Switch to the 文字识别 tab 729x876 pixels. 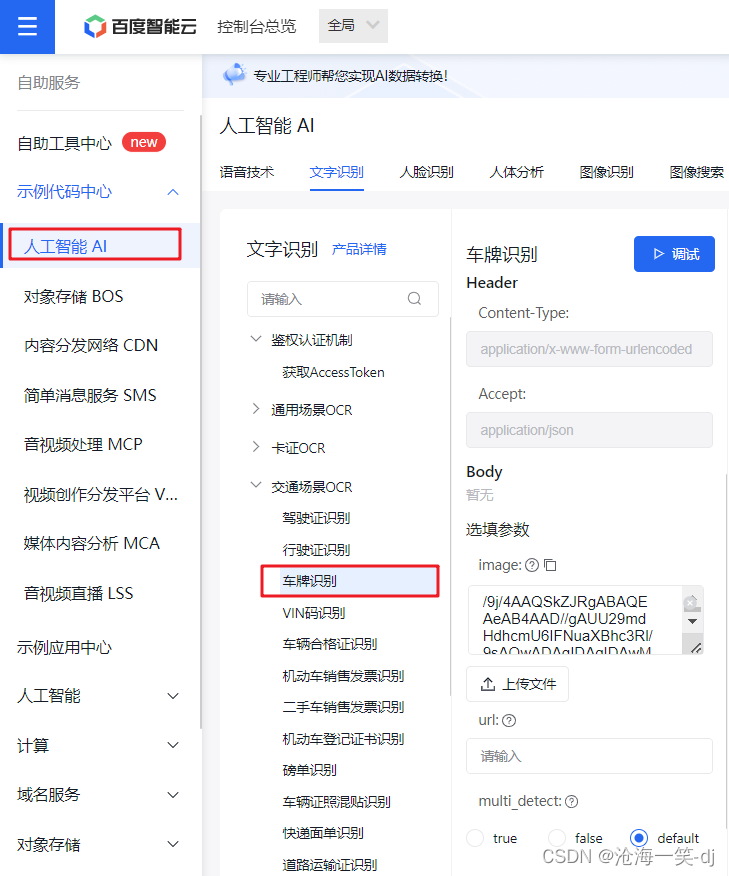coord(337,172)
